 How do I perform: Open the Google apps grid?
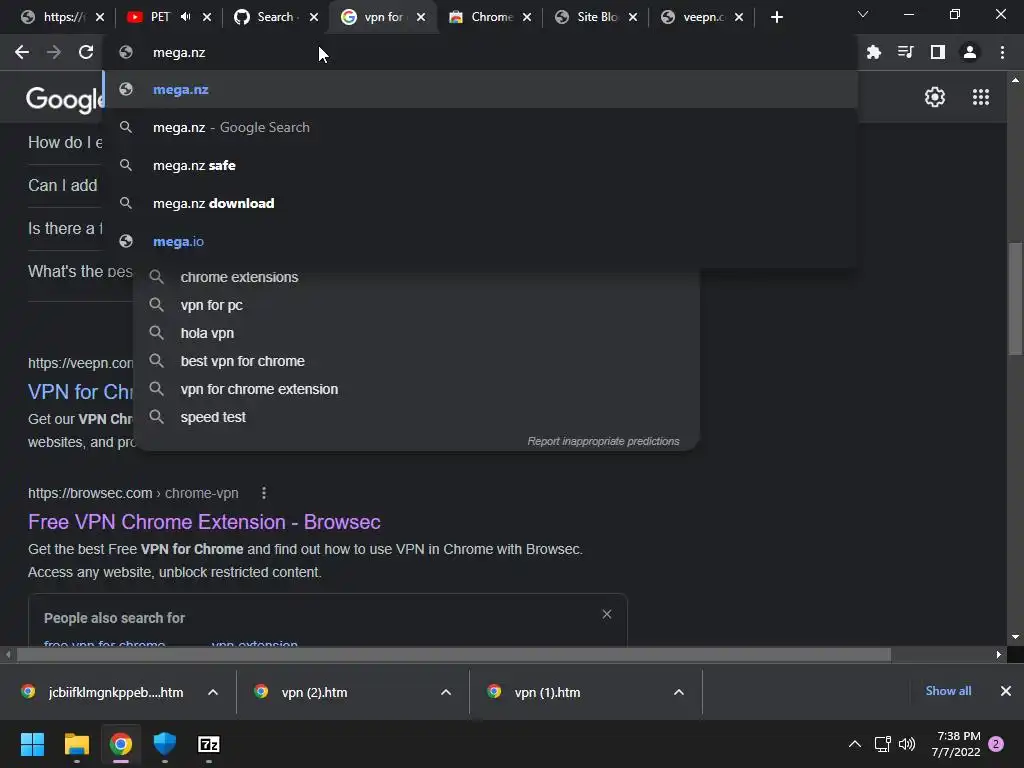click(980, 97)
